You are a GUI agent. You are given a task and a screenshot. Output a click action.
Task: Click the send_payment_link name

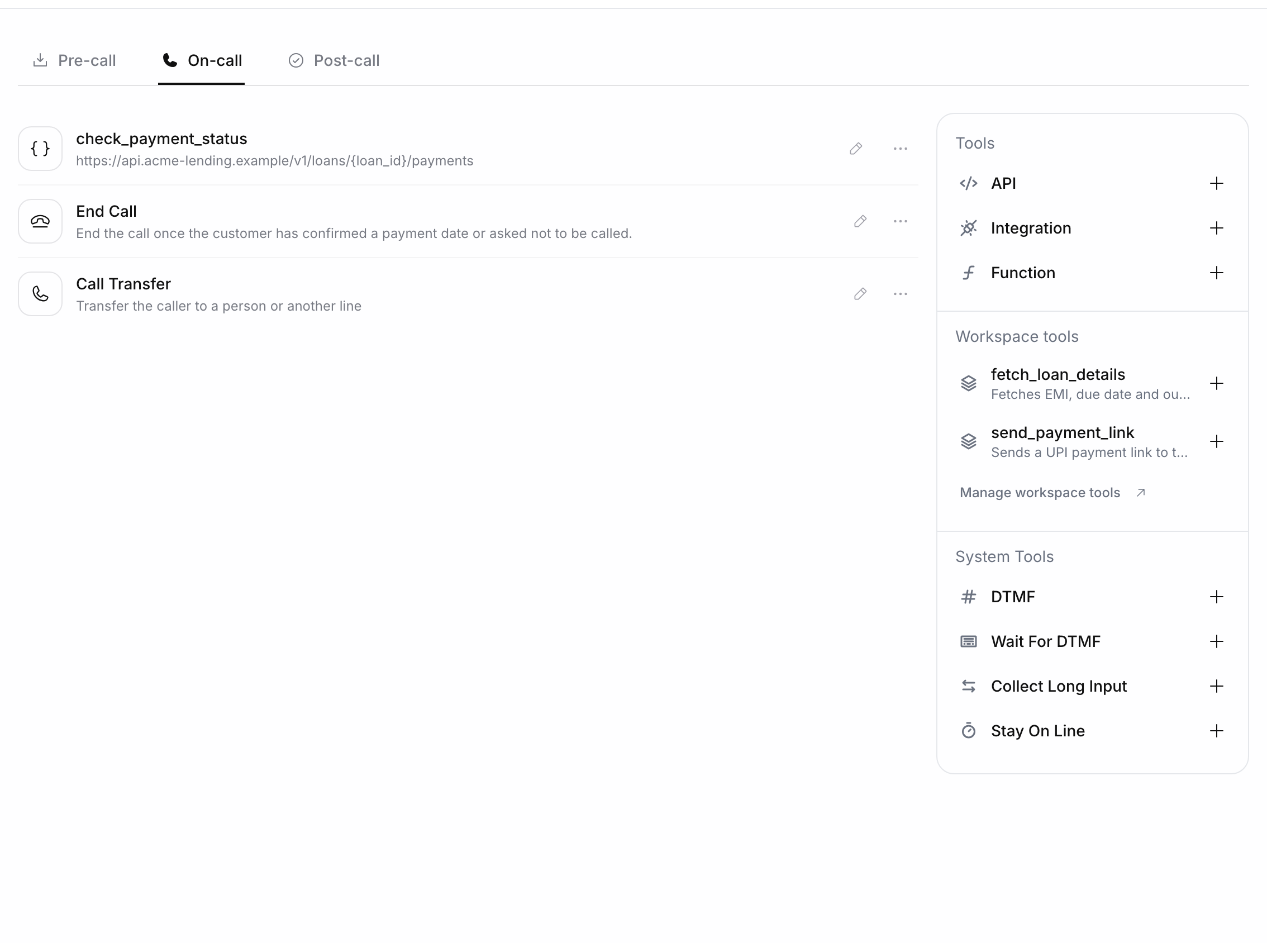pos(1063,433)
